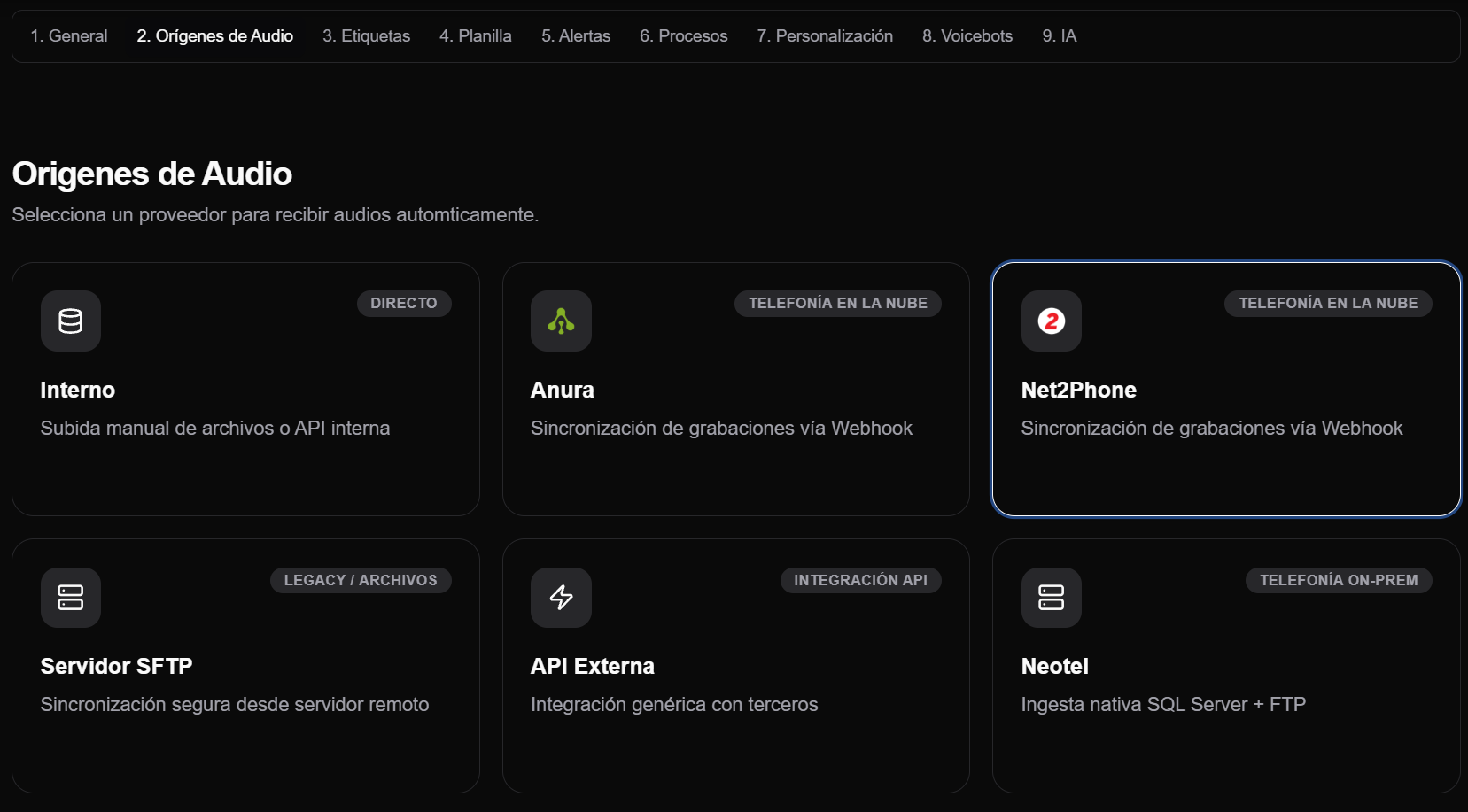
Task: Switch to 2. Orígenes de Audio tab
Action: (x=215, y=36)
